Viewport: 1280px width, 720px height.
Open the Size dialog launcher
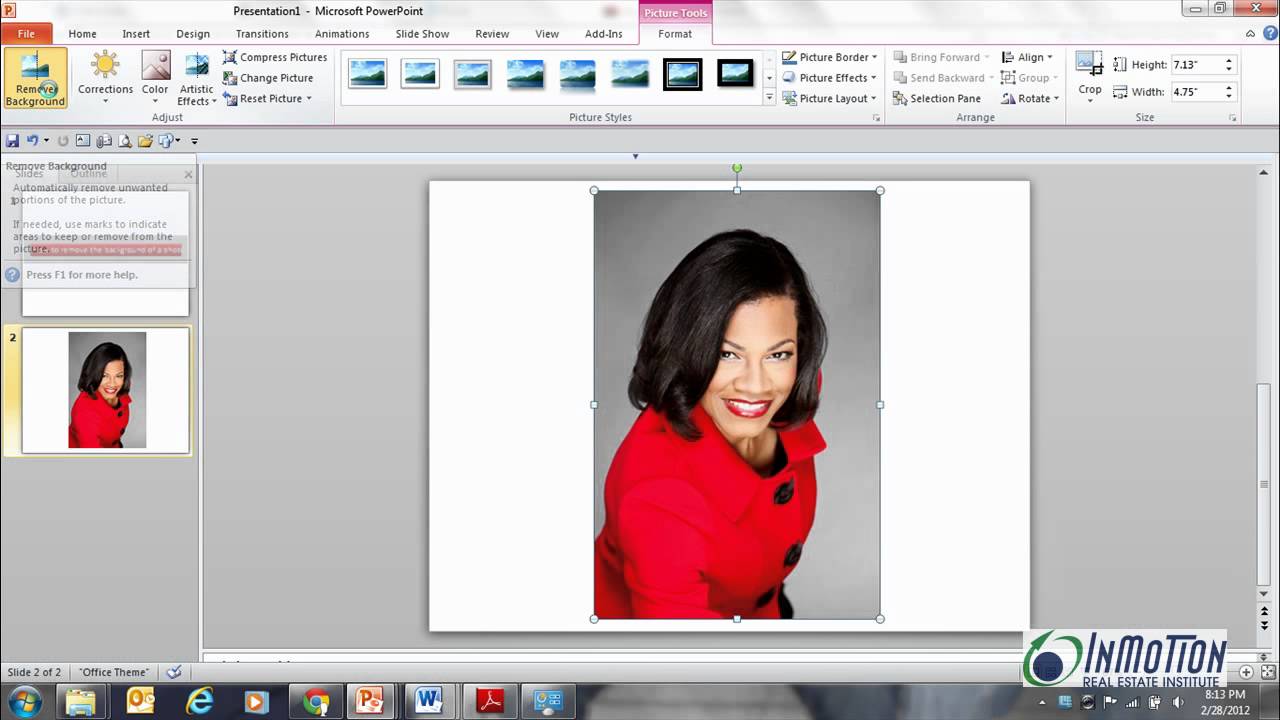pos(1232,118)
